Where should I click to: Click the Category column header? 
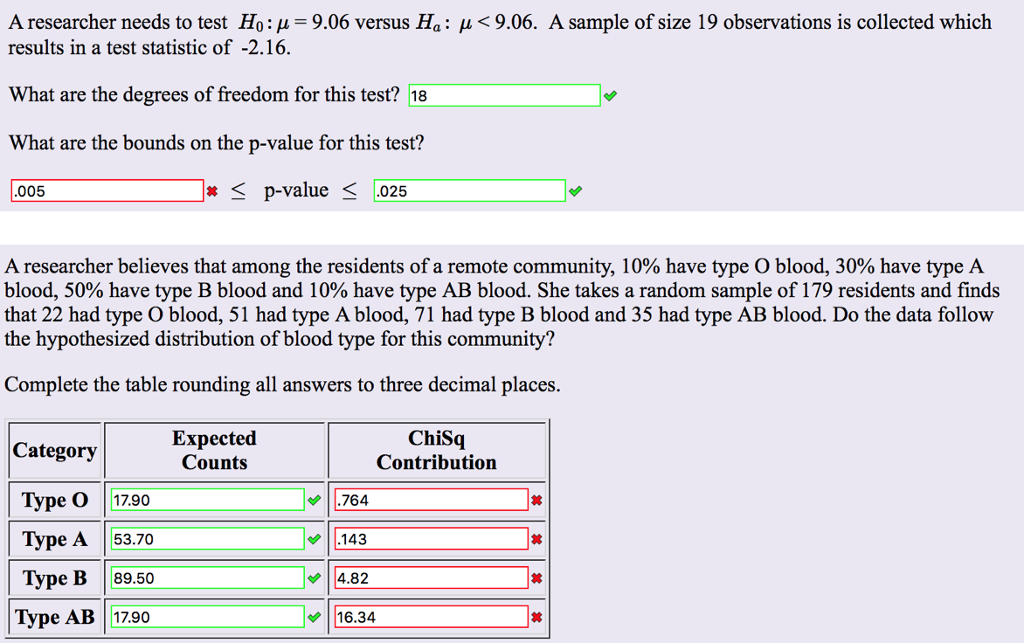click(54, 449)
